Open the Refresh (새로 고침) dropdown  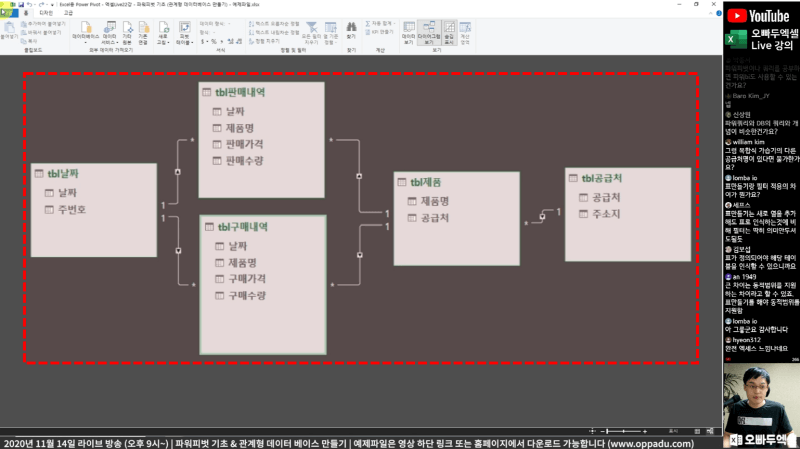(x=163, y=33)
